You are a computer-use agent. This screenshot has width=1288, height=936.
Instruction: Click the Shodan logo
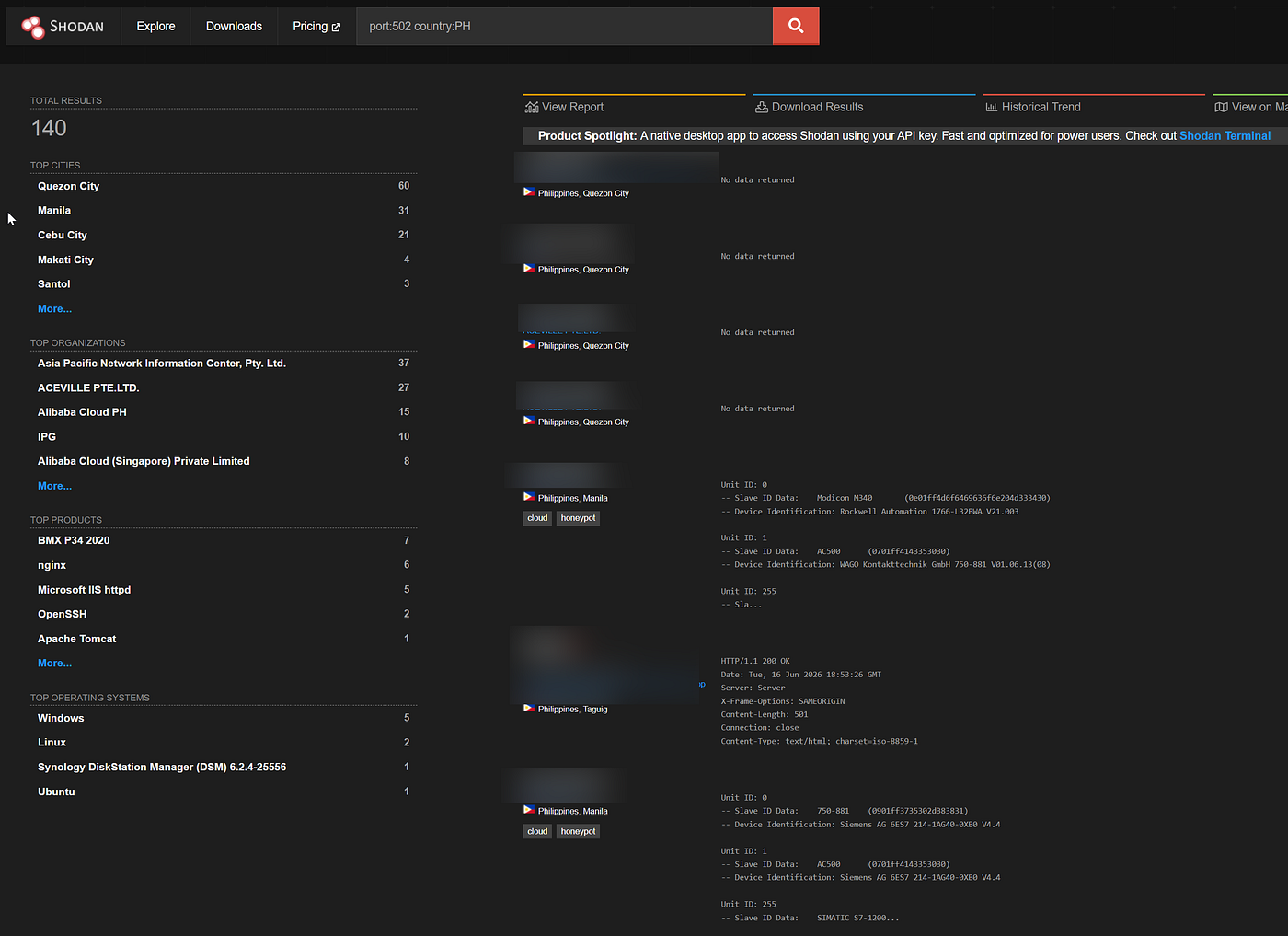(x=63, y=27)
